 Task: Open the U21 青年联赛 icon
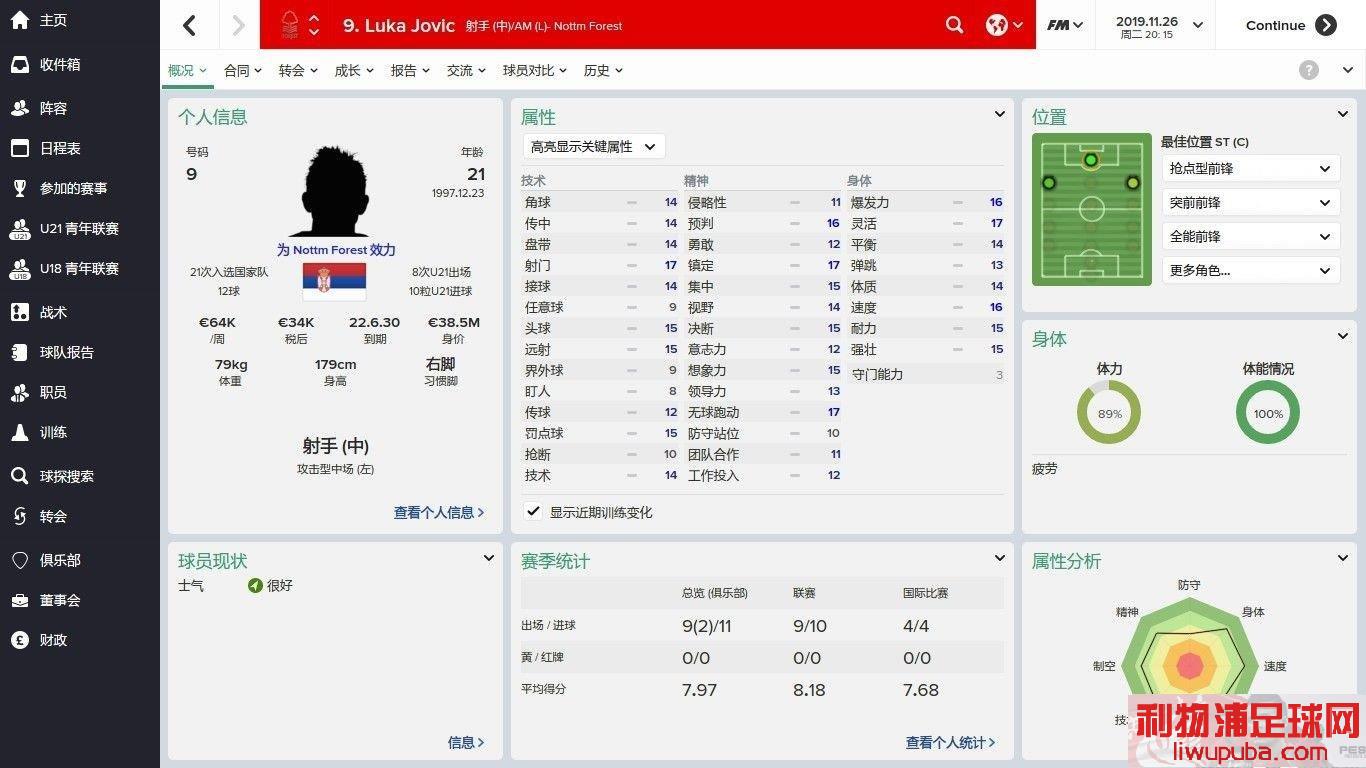pyautogui.click(x=20, y=229)
